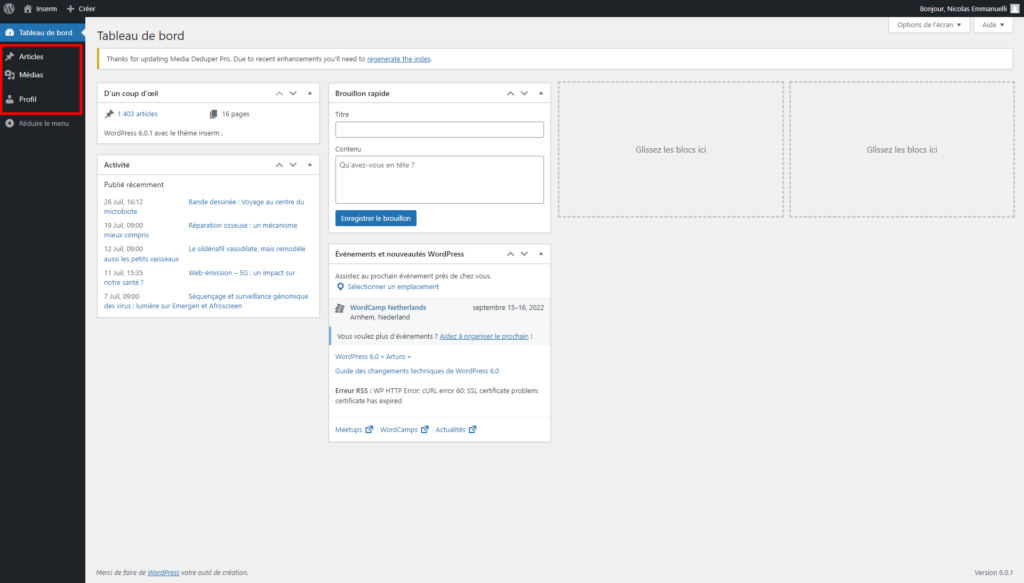Collapse the Brouillon rapide widget
1024x583 pixels.
[540, 93]
